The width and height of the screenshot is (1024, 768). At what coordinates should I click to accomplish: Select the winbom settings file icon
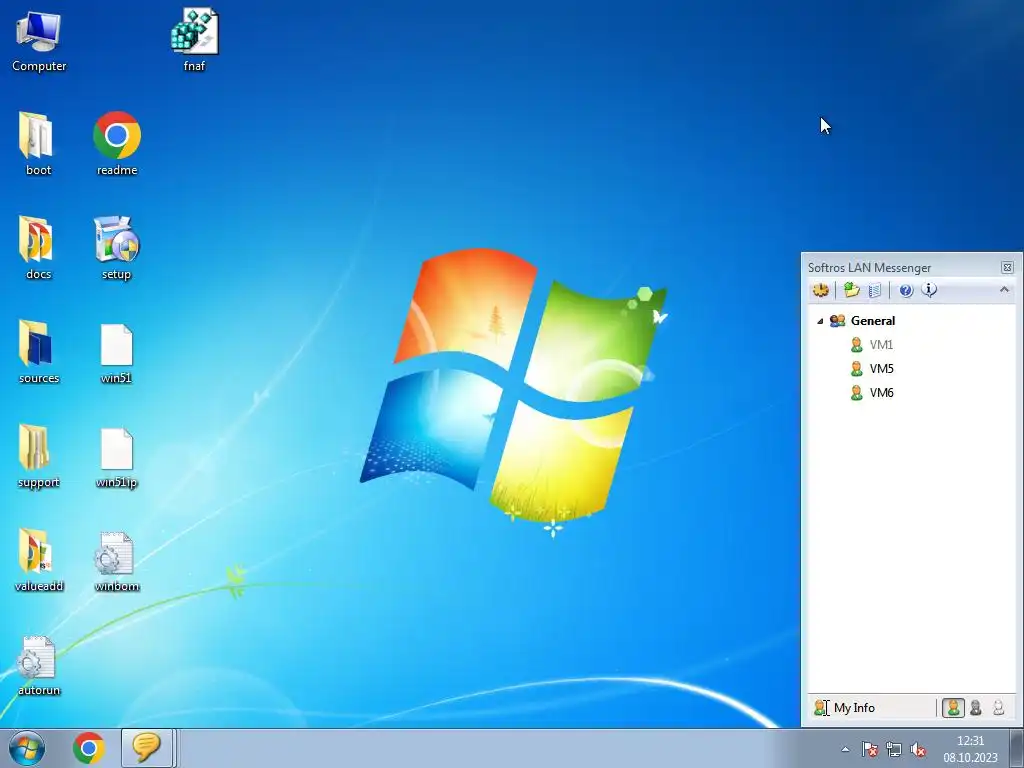coord(116,562)
